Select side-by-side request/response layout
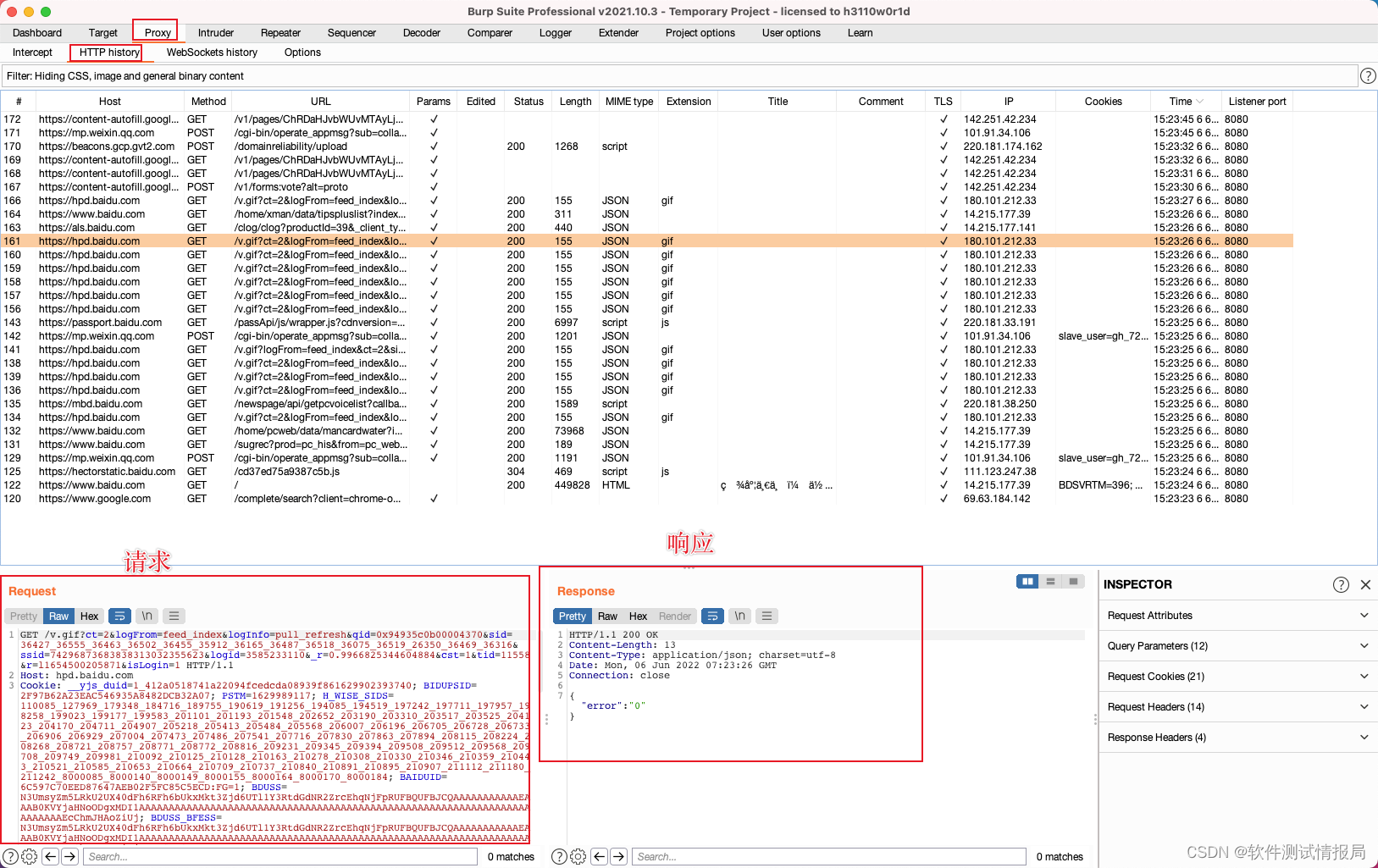This screenshot has width=1378, height=868. tap(1027, 582)
